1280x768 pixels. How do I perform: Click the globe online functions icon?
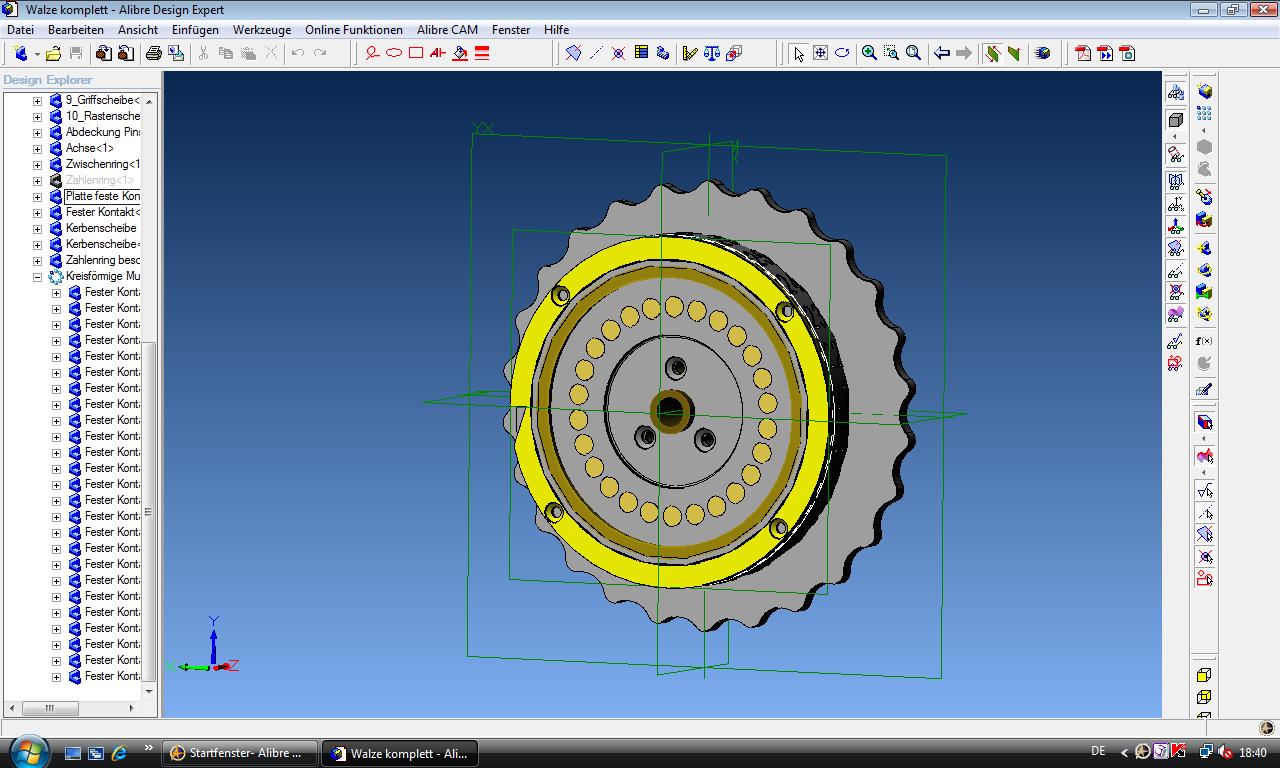pos(1042,53)
